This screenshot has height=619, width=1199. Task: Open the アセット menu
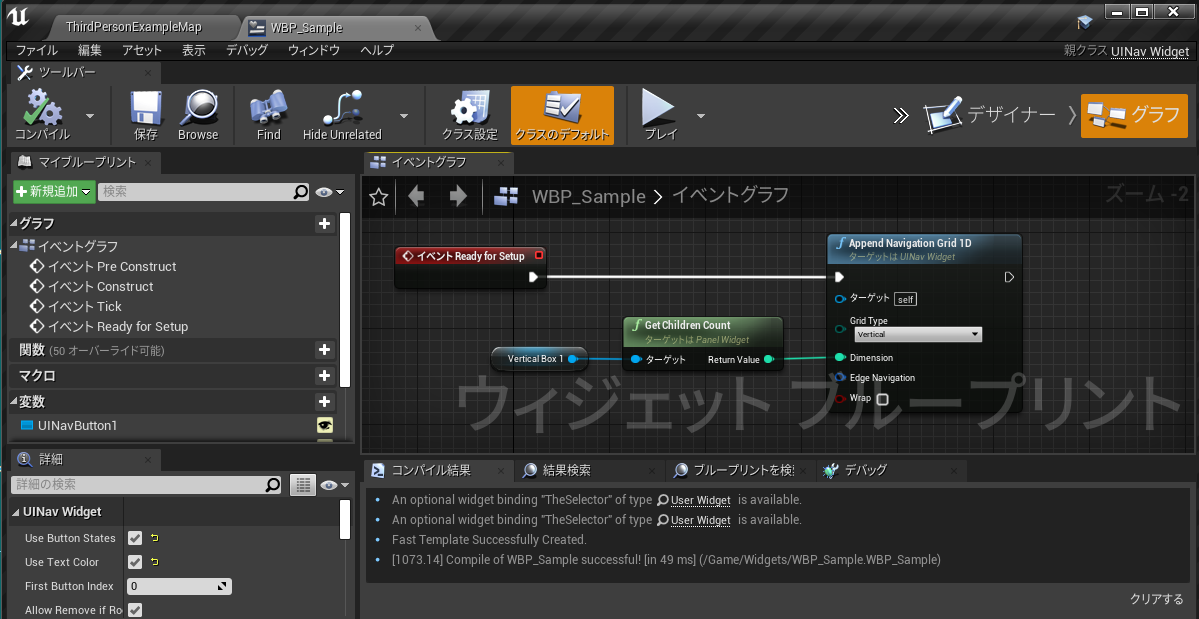point(141,50)
